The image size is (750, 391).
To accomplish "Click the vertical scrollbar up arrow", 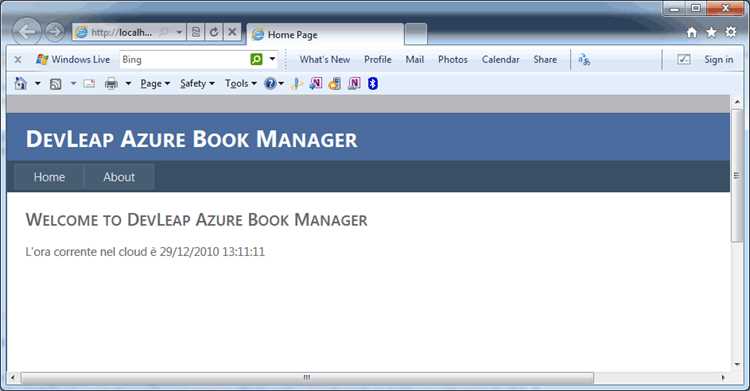I will tap(737, 102).
